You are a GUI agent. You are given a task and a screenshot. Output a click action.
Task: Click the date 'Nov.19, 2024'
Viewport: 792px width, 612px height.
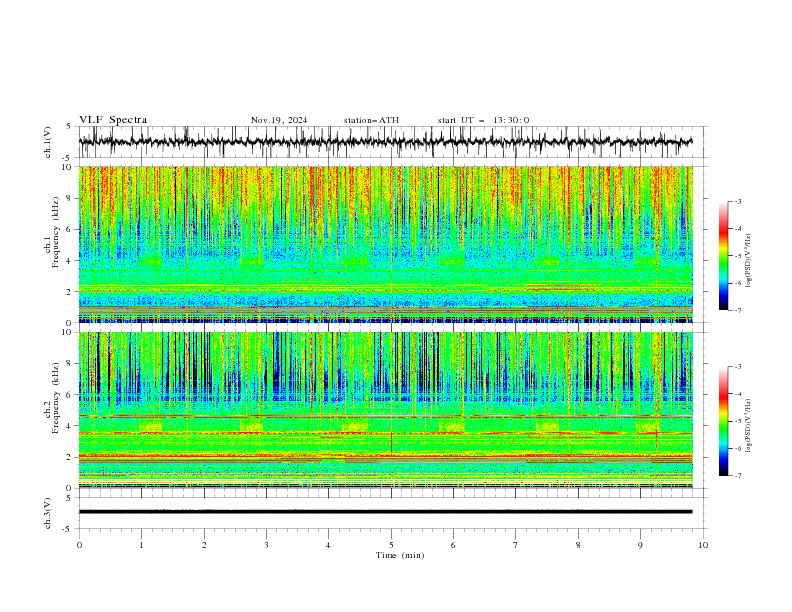[x=279, y=120]
